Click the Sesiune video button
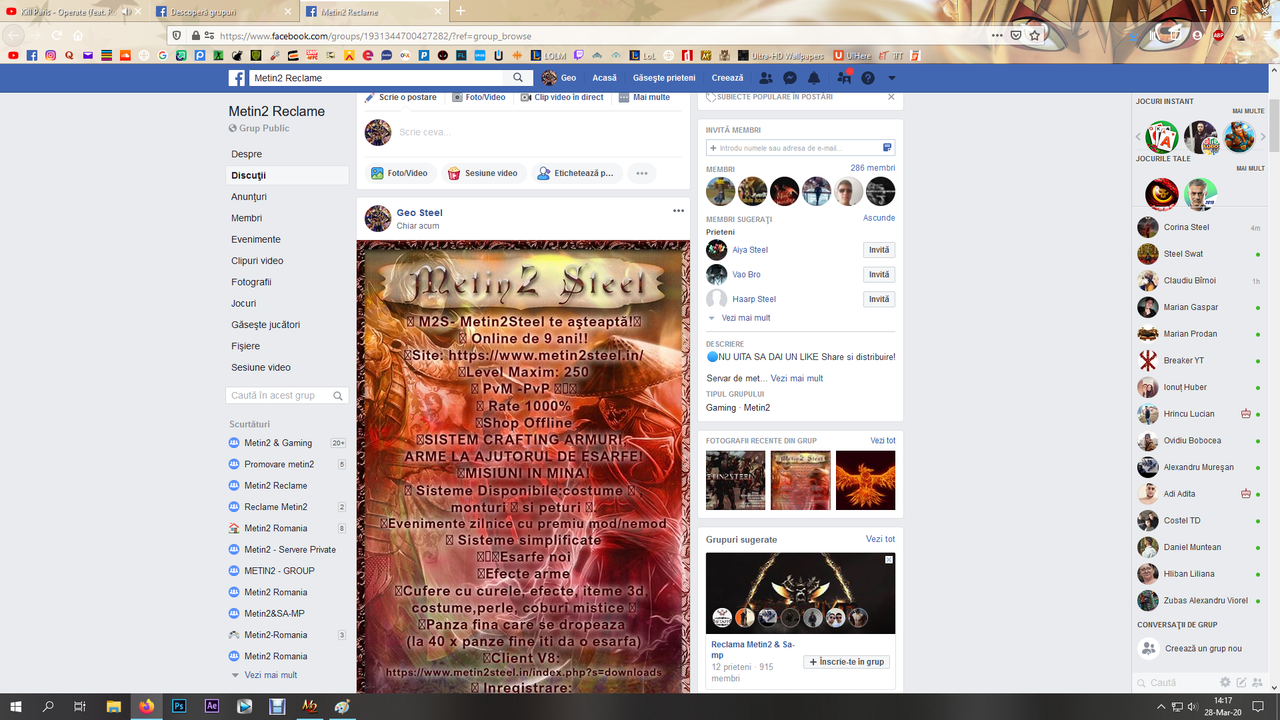 point(482,173)
